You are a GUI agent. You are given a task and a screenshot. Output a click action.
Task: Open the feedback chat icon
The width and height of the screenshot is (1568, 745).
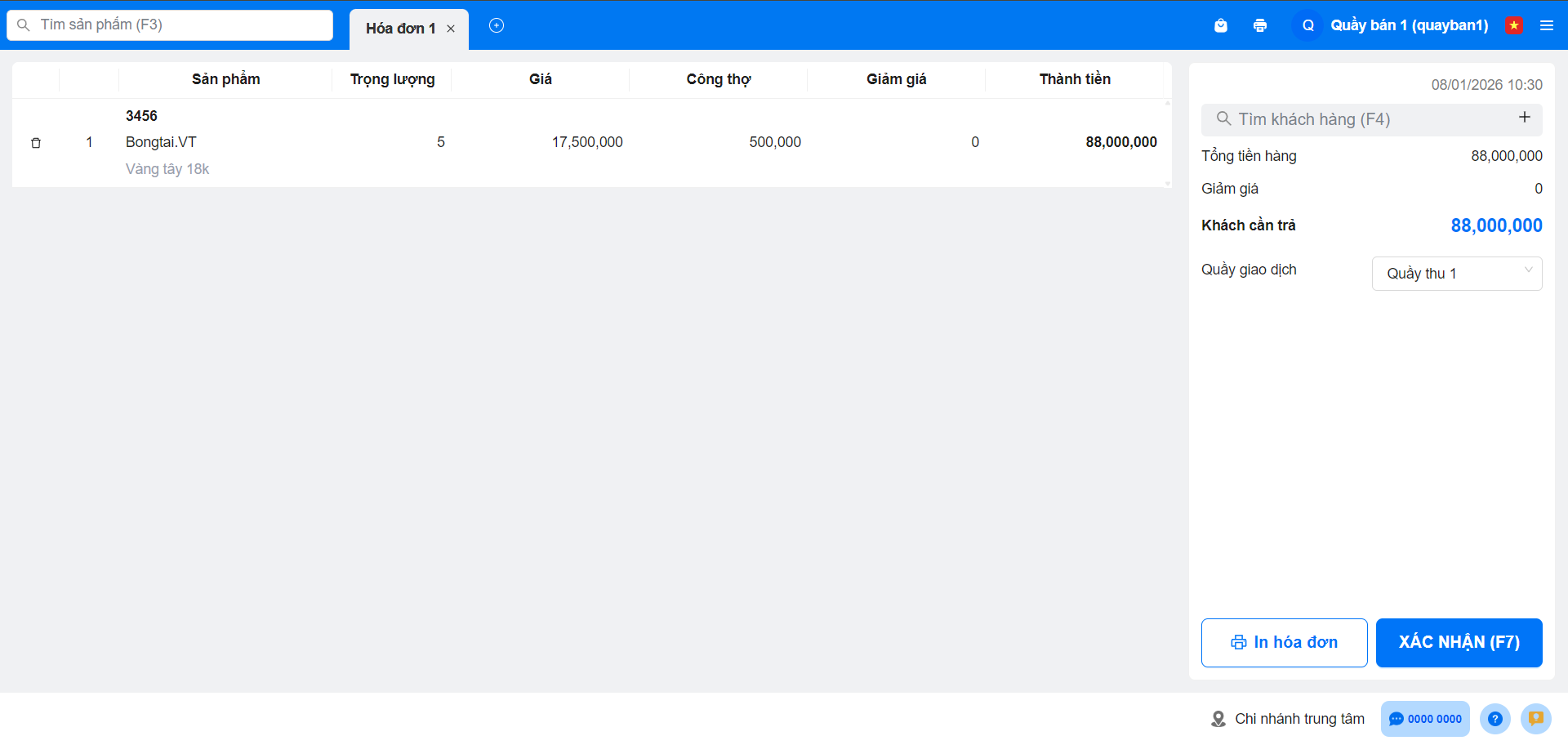(1535, 719)
